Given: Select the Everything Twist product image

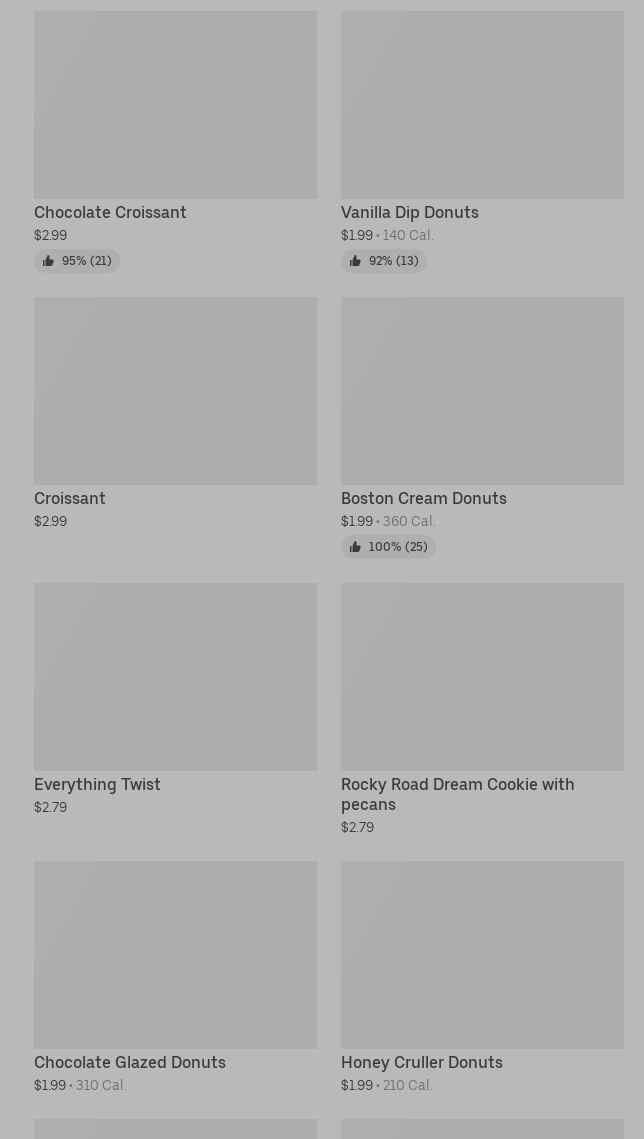Looking at the screenshot, I should (176, 676).
